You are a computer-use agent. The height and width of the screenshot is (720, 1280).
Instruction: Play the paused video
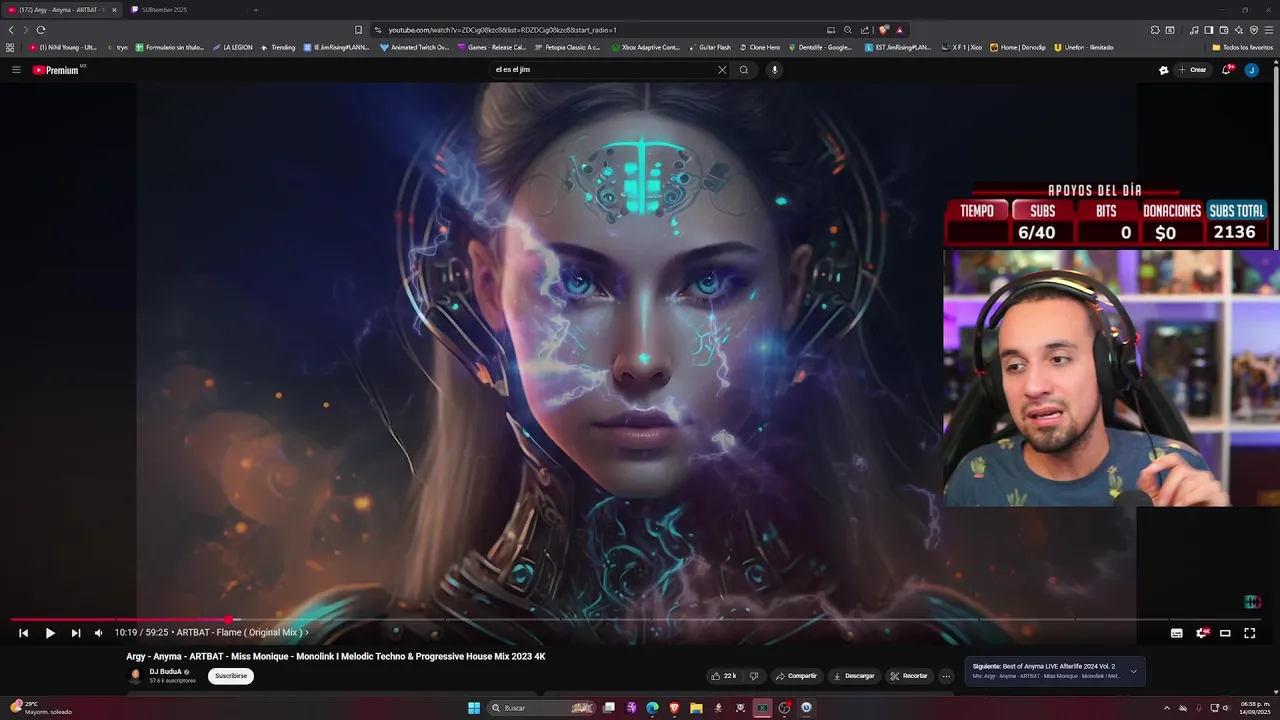[50, 633]
